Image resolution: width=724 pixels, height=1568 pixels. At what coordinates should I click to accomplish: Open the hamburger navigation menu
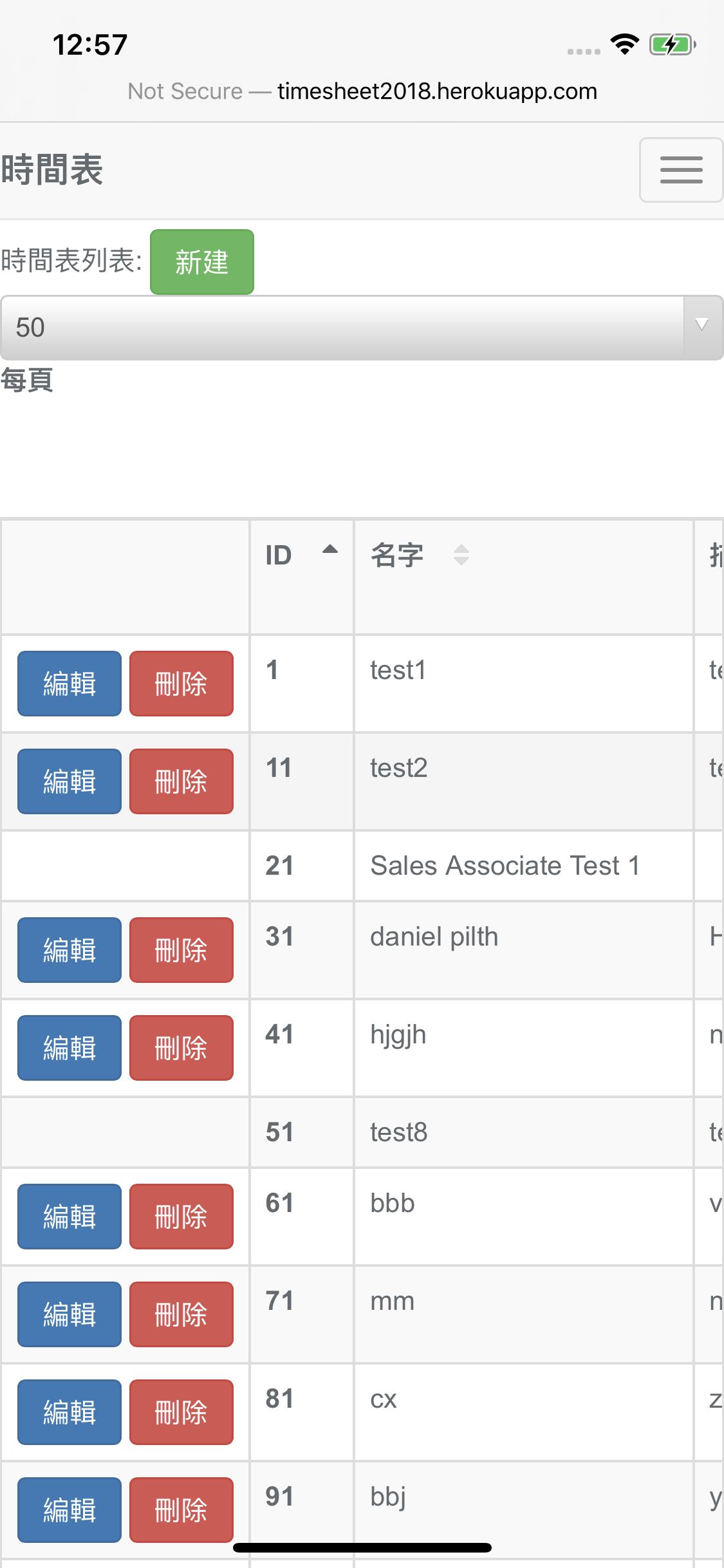coord(681,170)
